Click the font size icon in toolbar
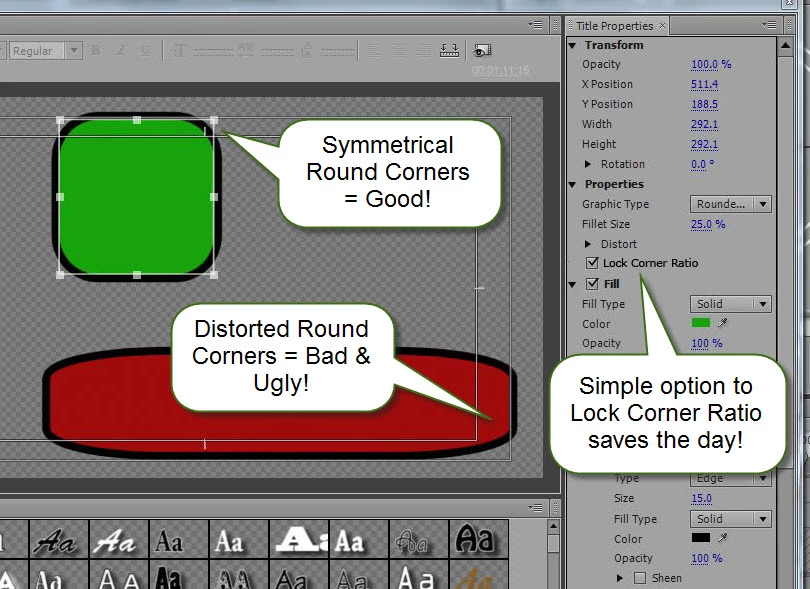Image resolution: width=810 pixels, height=589 pixels. (x=179, y=51)
